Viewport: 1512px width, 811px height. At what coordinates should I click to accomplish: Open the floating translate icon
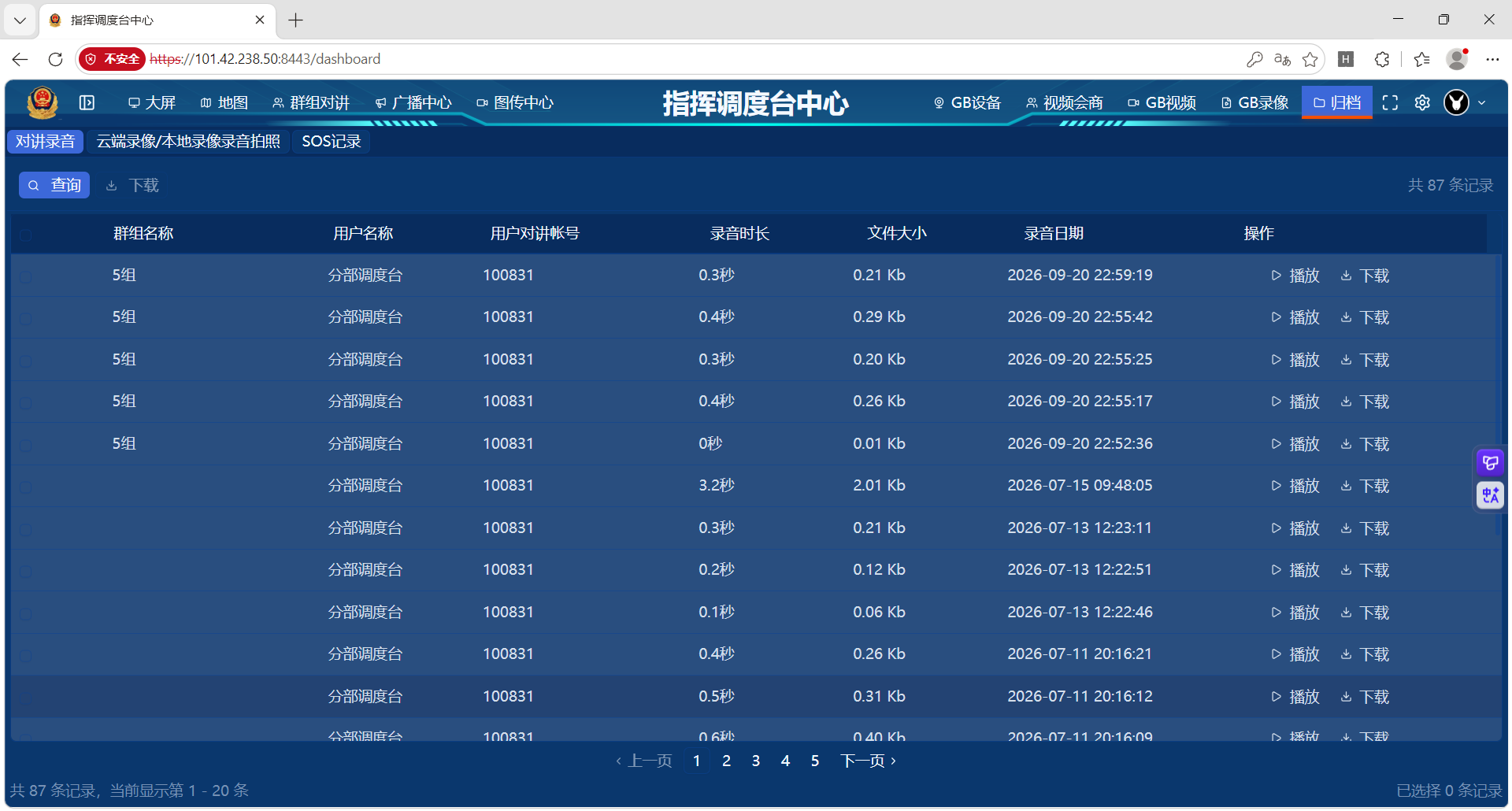tap(1490, 495)
